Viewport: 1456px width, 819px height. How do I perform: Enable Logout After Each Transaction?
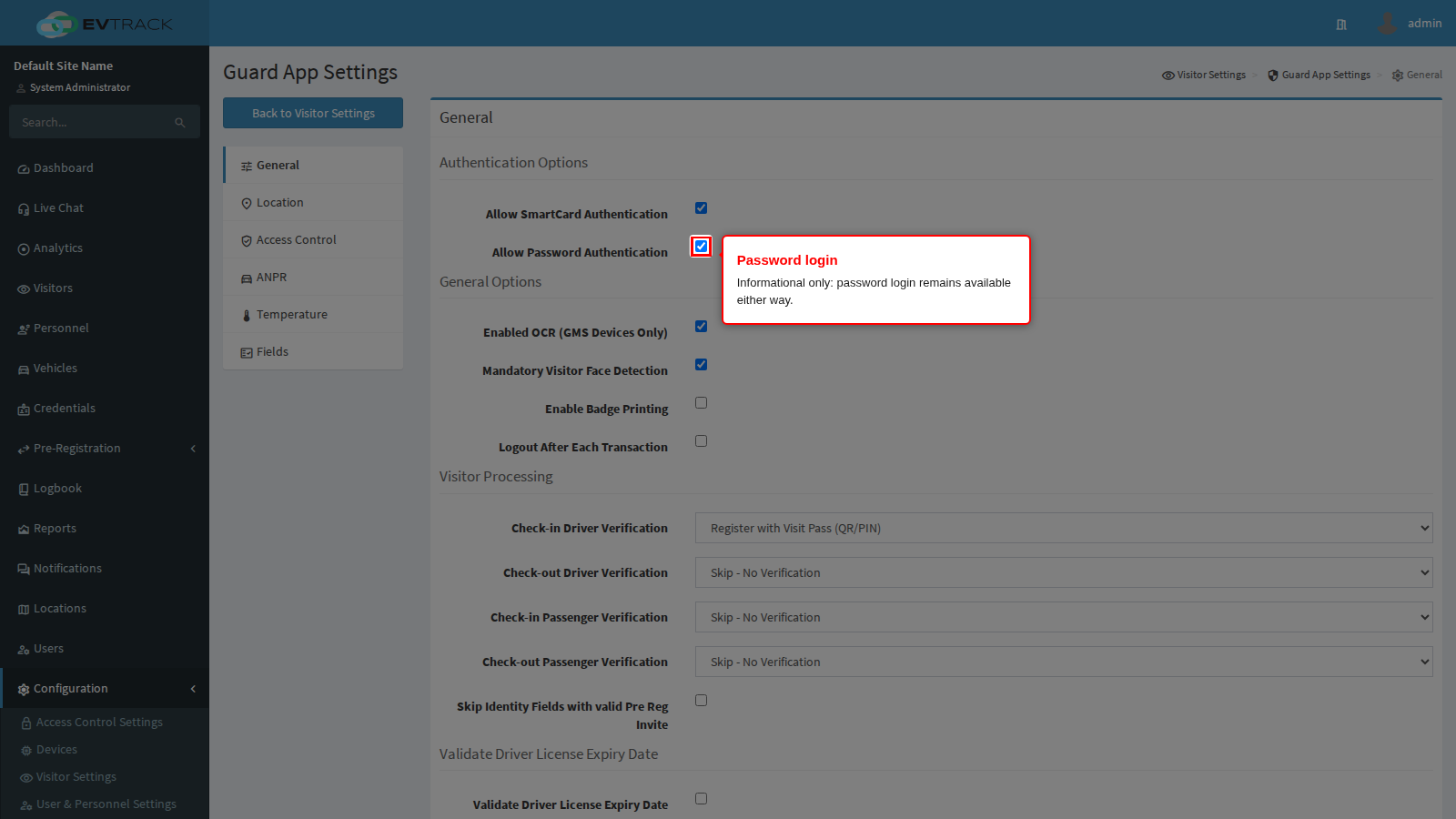tap(701, 440)
